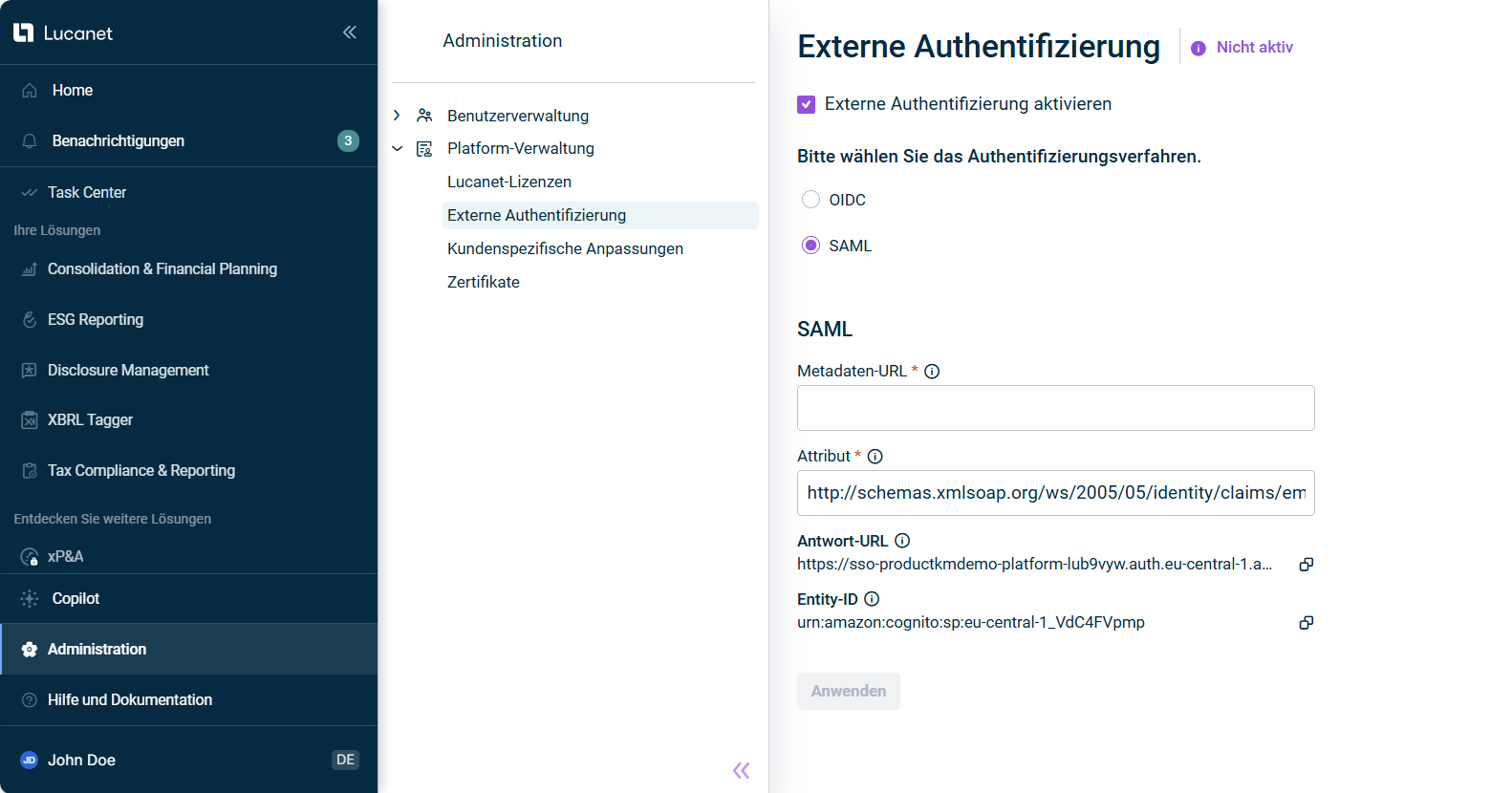Select Lucanet-Lizenzen in the tree
The height and width of the screenshot is (793, 1512).
(x=509, y=182)
